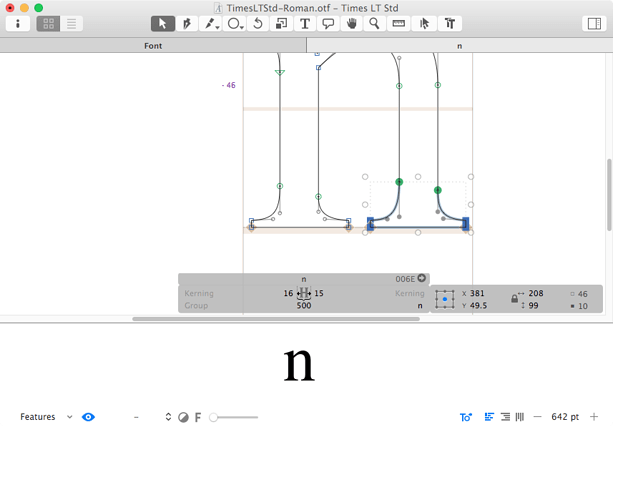Image resolution: width=623 pixels, height=500 pixels.
Task: Click the arrow next to Unicode 006E
Action: 421,278
